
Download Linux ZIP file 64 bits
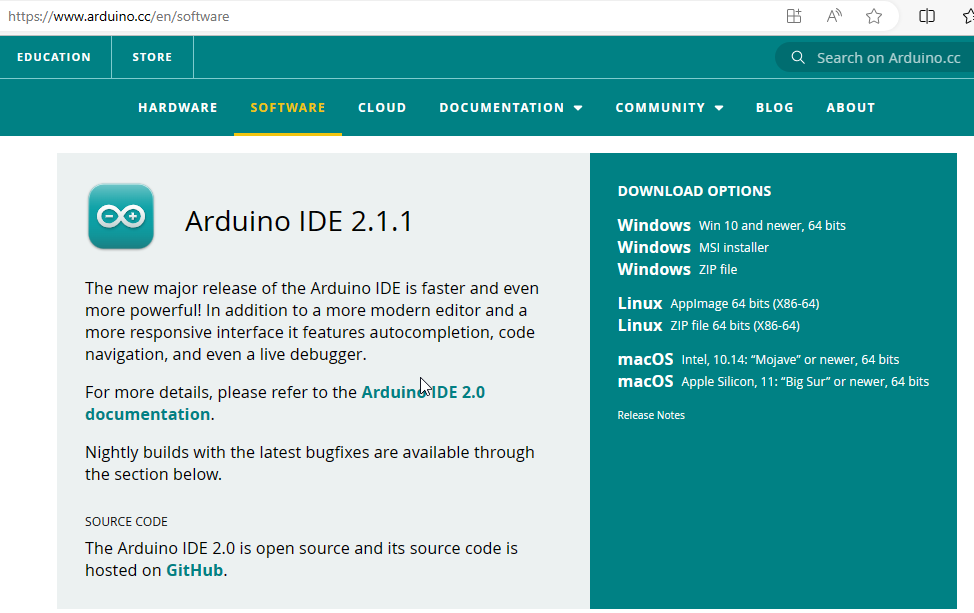(708, 325)
